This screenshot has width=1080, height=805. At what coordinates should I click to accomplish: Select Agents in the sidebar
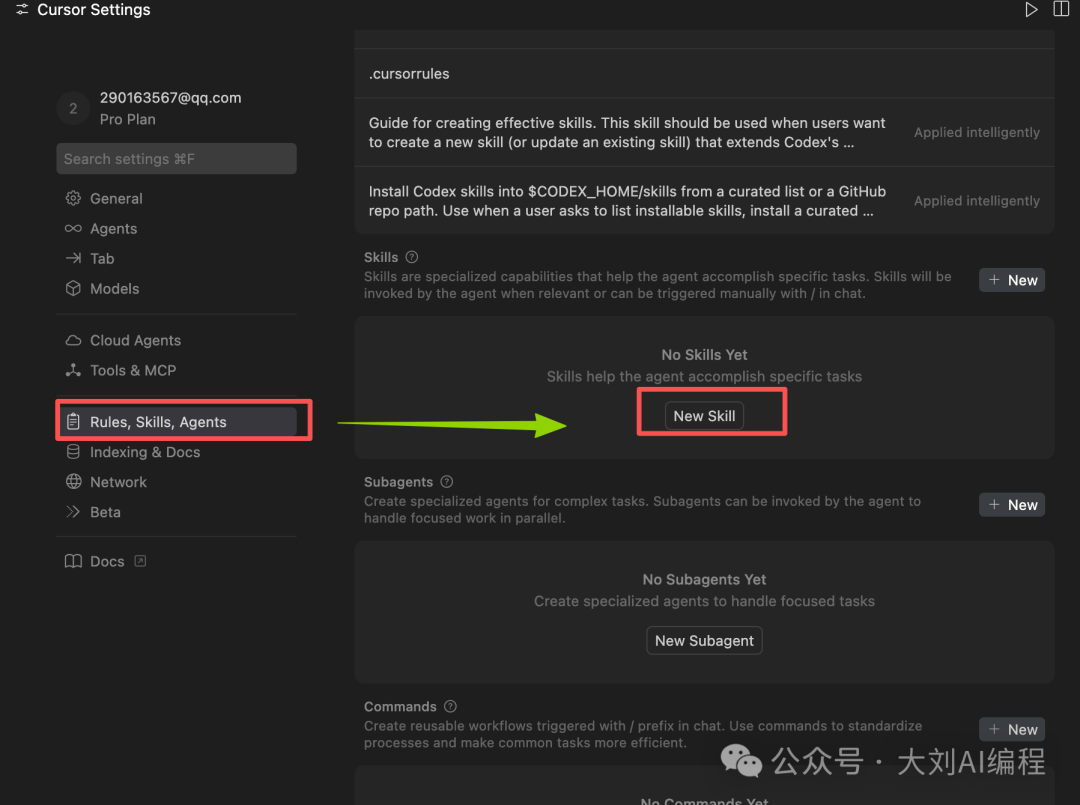pyautogui.click(x=113, y=228)
